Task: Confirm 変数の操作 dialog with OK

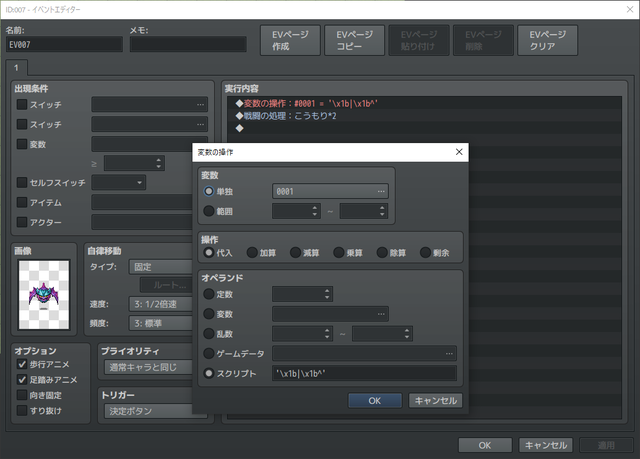Action: pos(375,401)
